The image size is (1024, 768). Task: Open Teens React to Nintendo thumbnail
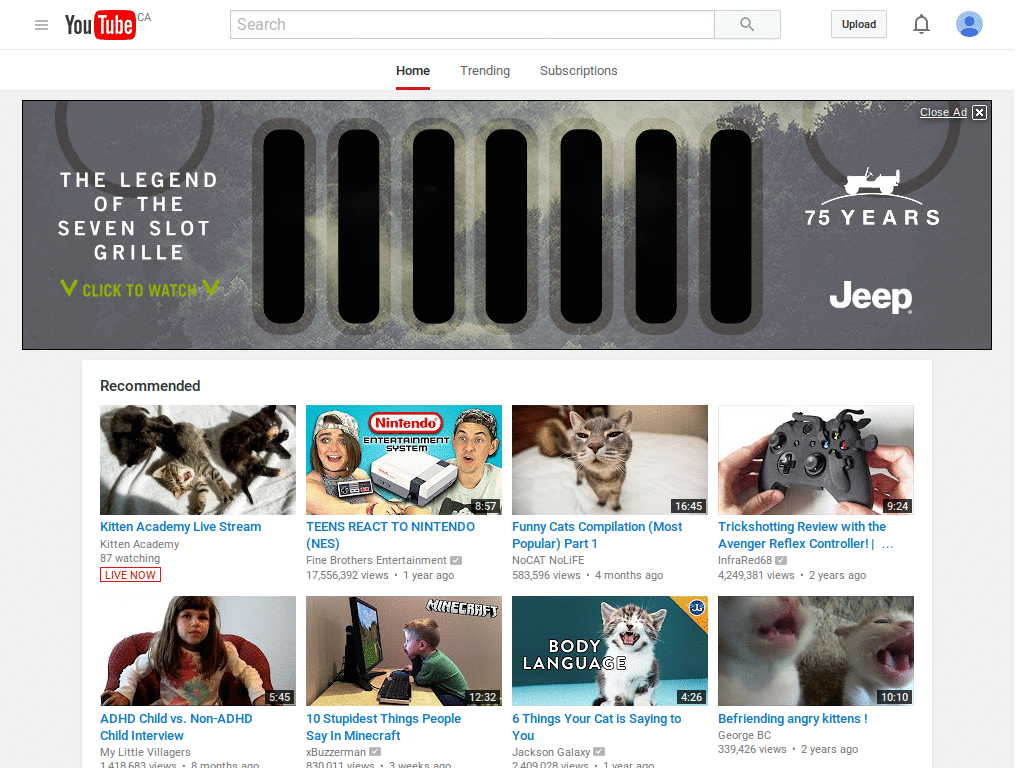(404, 460)
